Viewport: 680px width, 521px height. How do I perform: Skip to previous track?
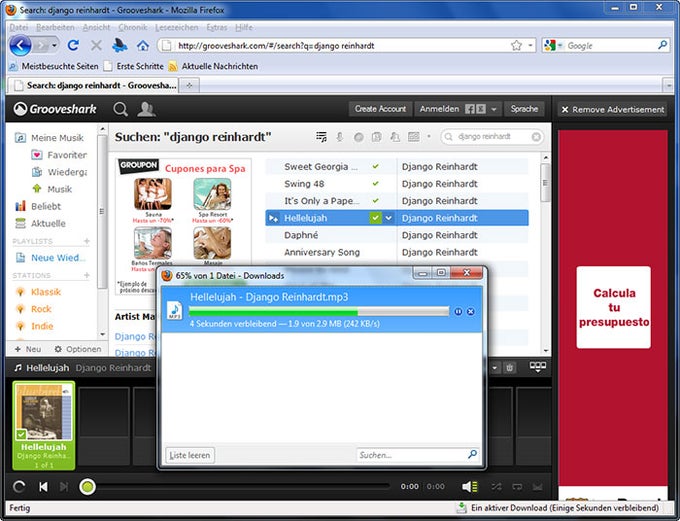tap(43, 487)
